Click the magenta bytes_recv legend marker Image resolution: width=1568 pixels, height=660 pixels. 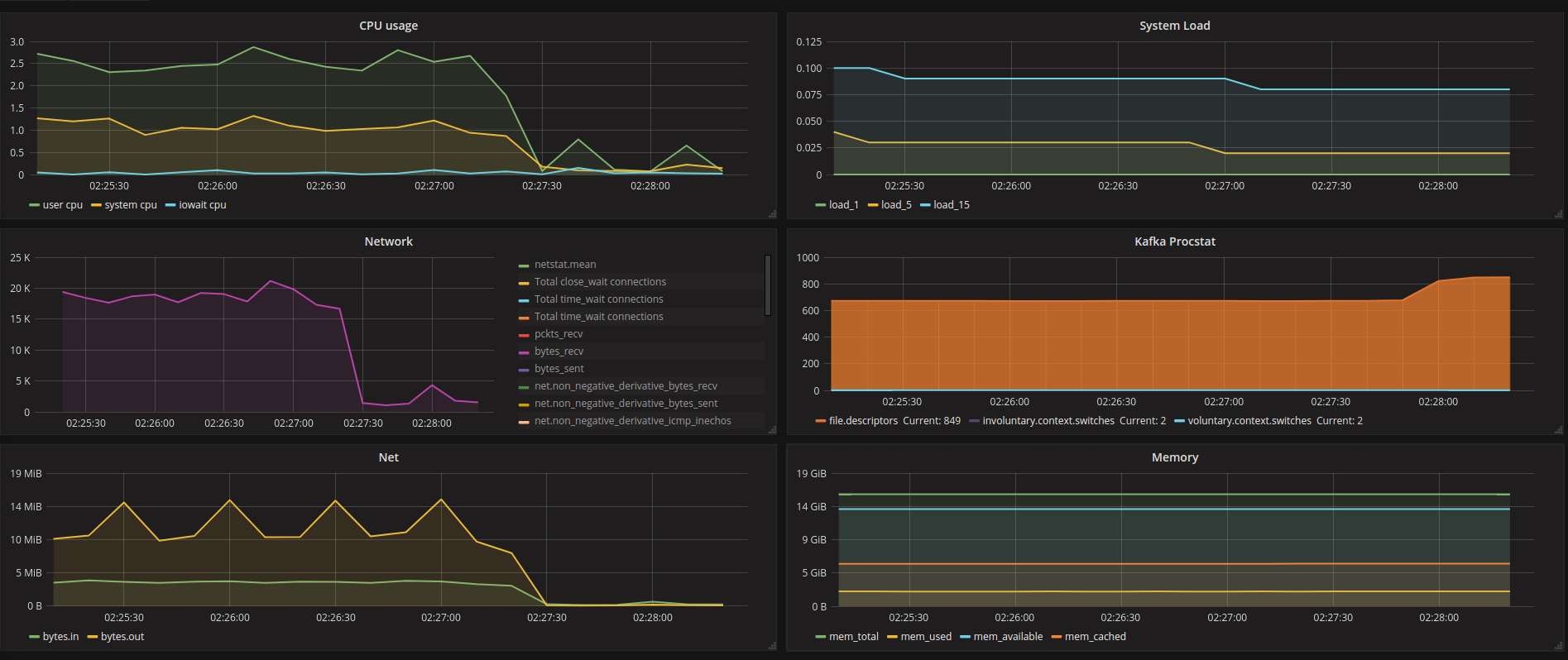(x=524, y=352)
